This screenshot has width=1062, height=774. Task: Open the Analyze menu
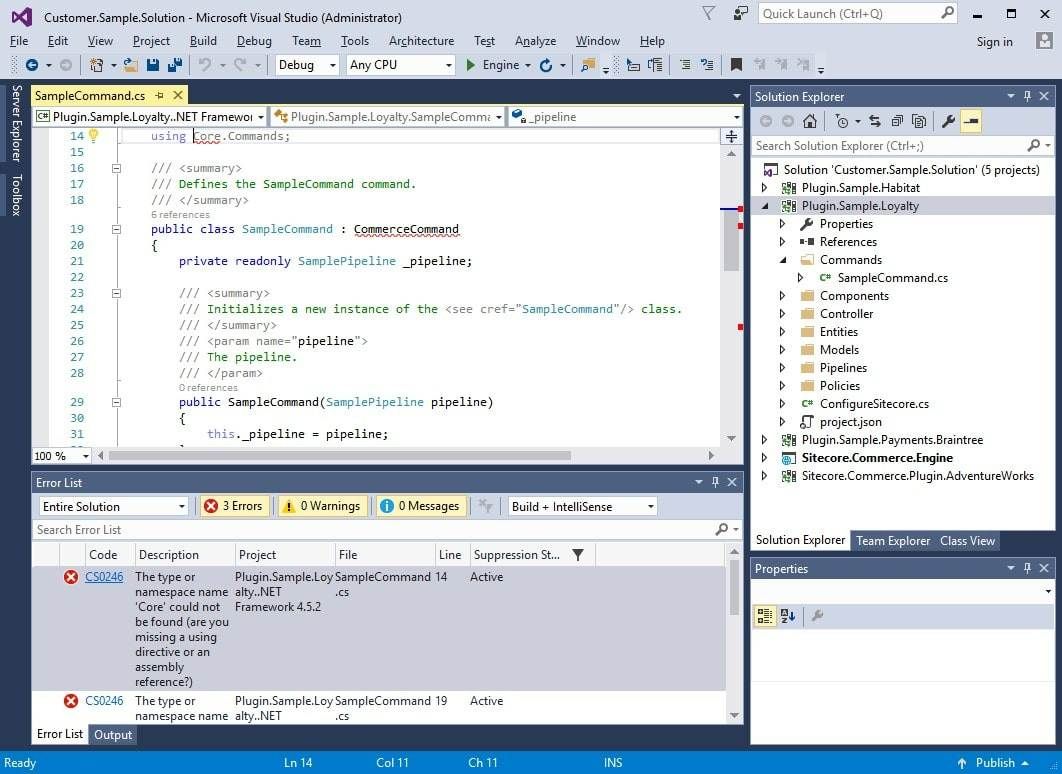535,41
